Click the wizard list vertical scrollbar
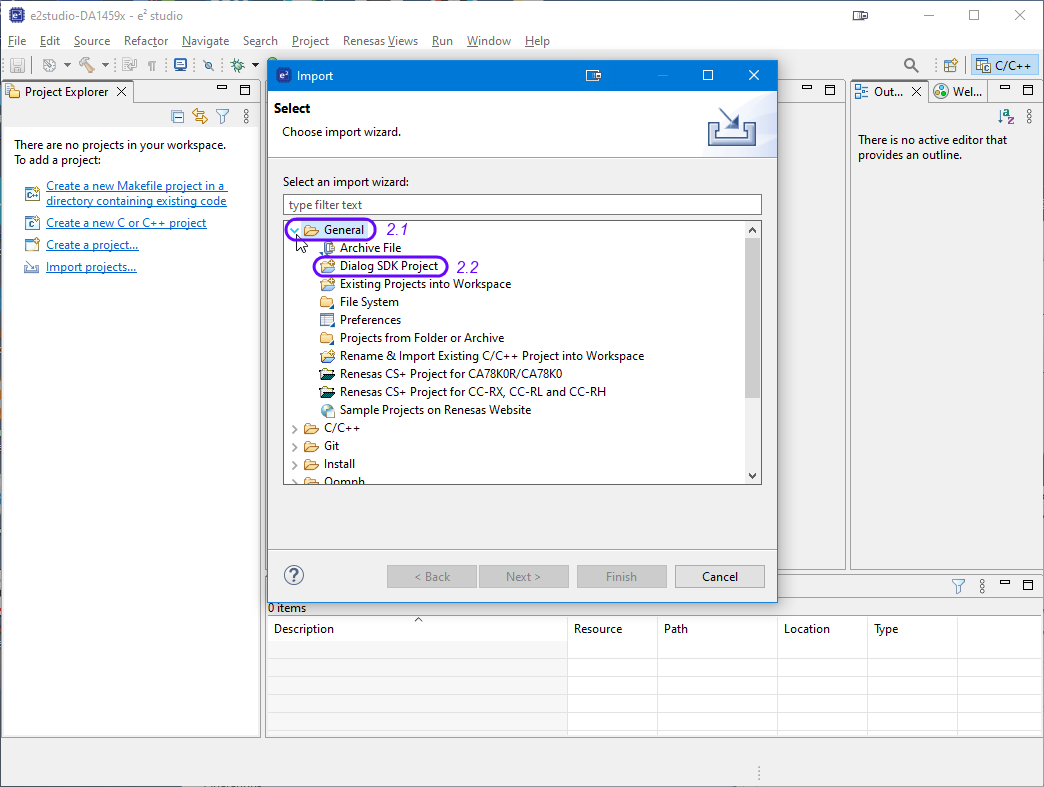This screenshot has height=787, width=1044. pos(753,320)
